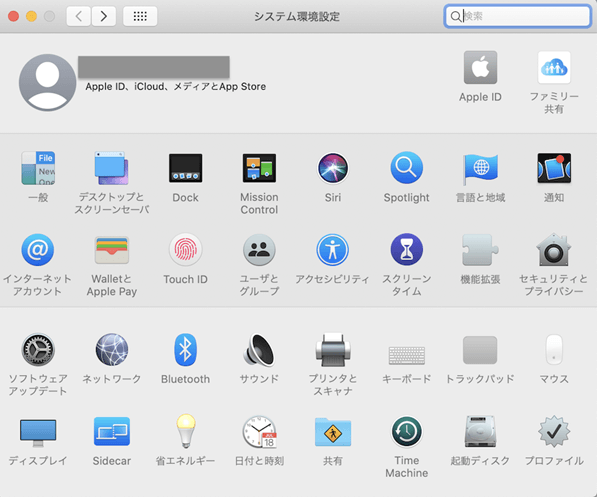
Task: Open インターネットアカウント preferences
Action: pyautogui.click(x=38, y=250)
